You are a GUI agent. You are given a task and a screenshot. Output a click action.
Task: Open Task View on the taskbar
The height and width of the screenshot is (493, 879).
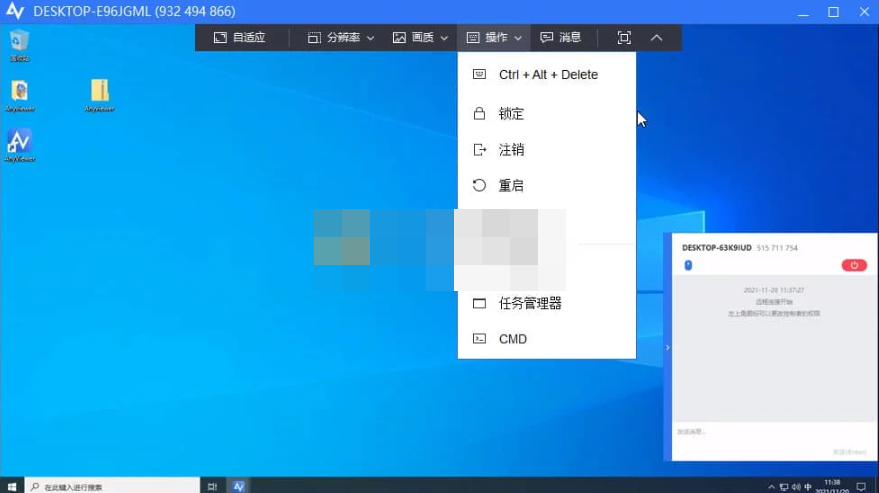coord(212,486)
